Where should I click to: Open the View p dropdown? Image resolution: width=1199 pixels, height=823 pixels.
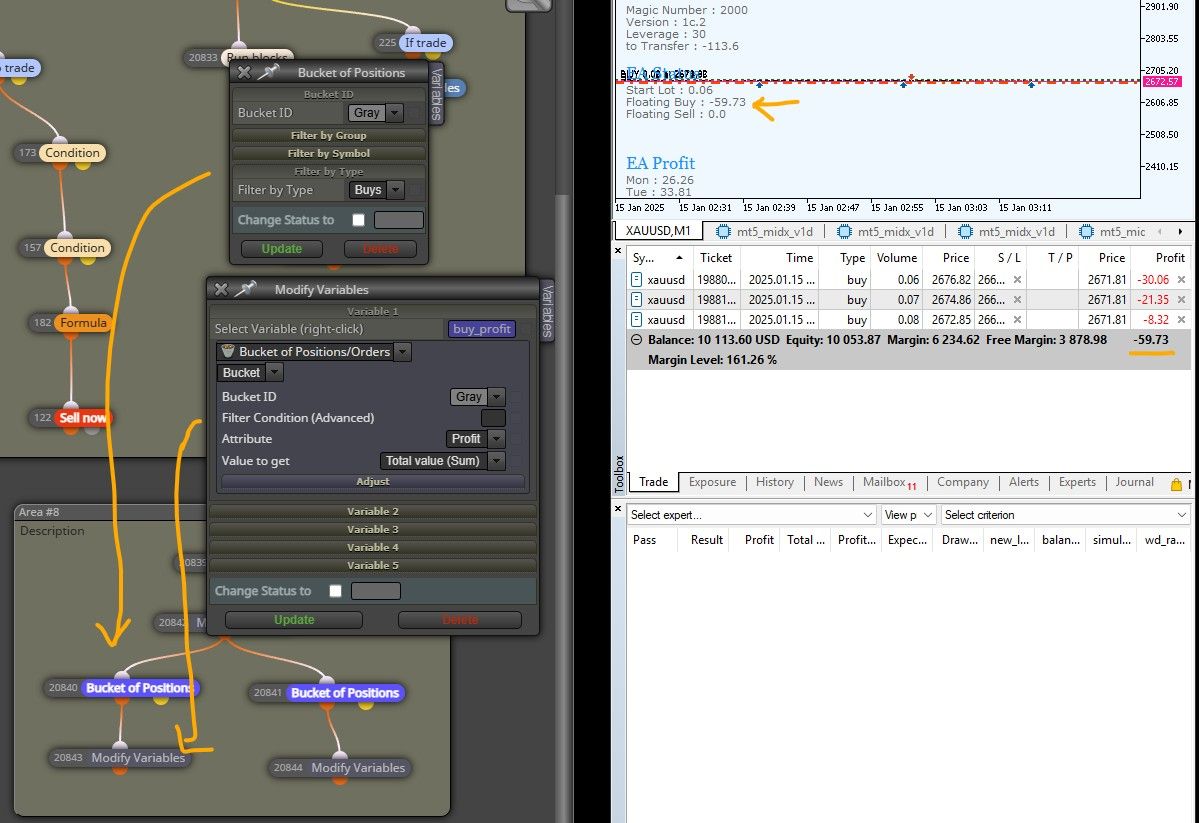908,515
